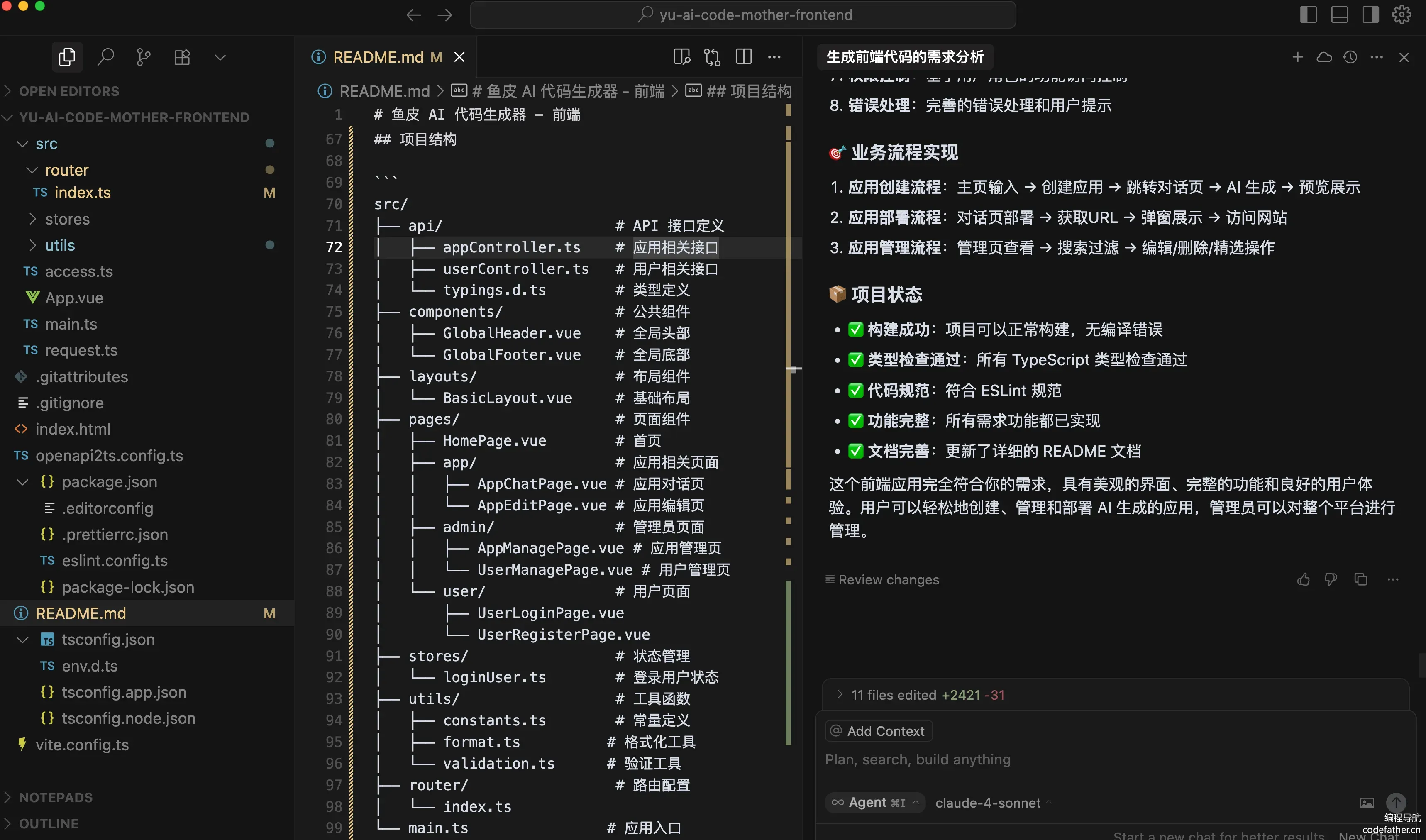Start a new chat with plus icon
Image resolution: width=1426 pixels, height=840 pixels.
[1297, 57]
